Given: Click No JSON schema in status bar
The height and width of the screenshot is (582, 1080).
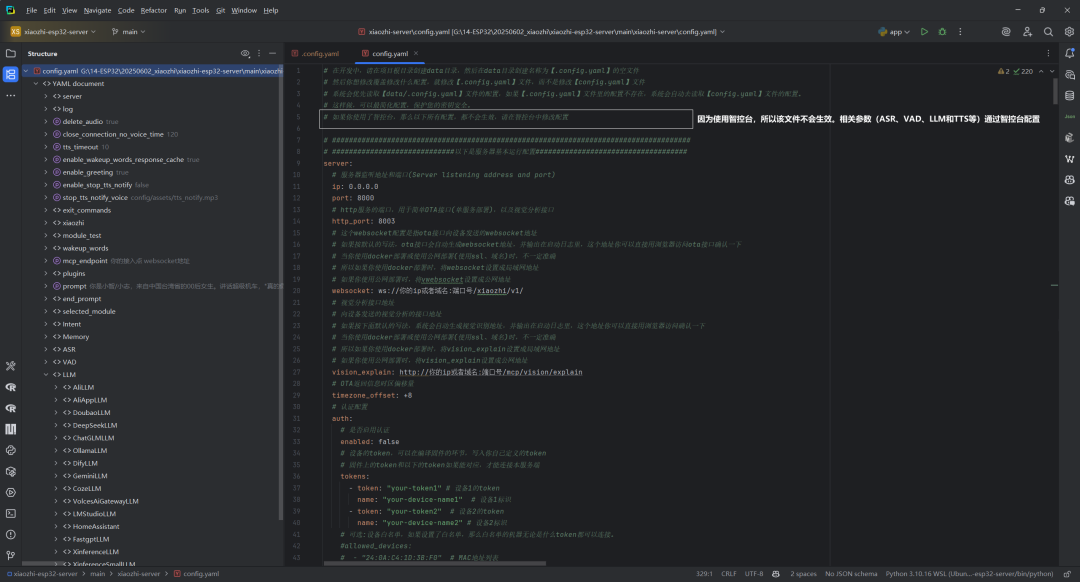Looking at the screenshot, I should pyautogui.click(x=851, y=574).
